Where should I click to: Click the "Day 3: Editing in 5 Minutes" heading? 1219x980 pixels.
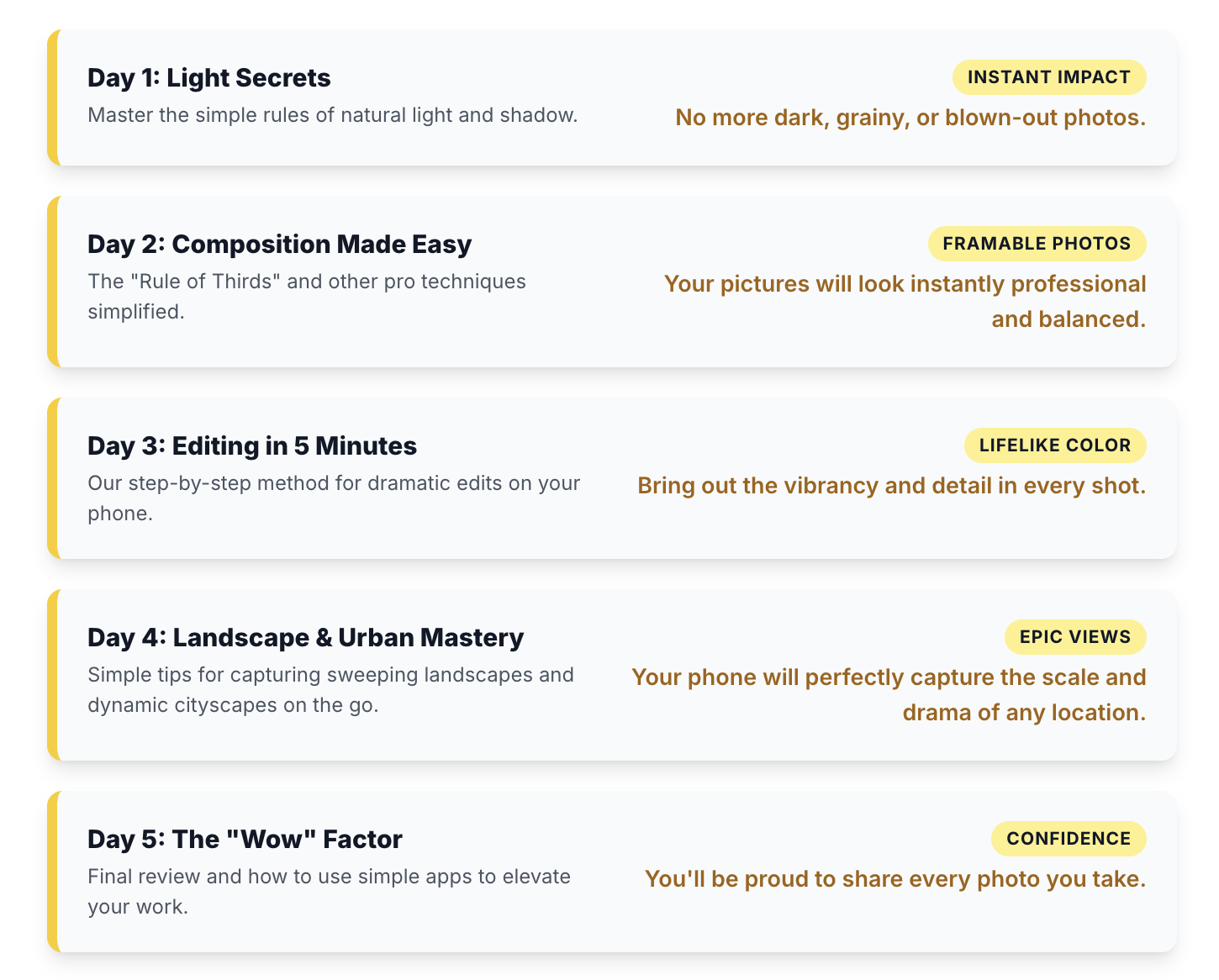point(252,446)
